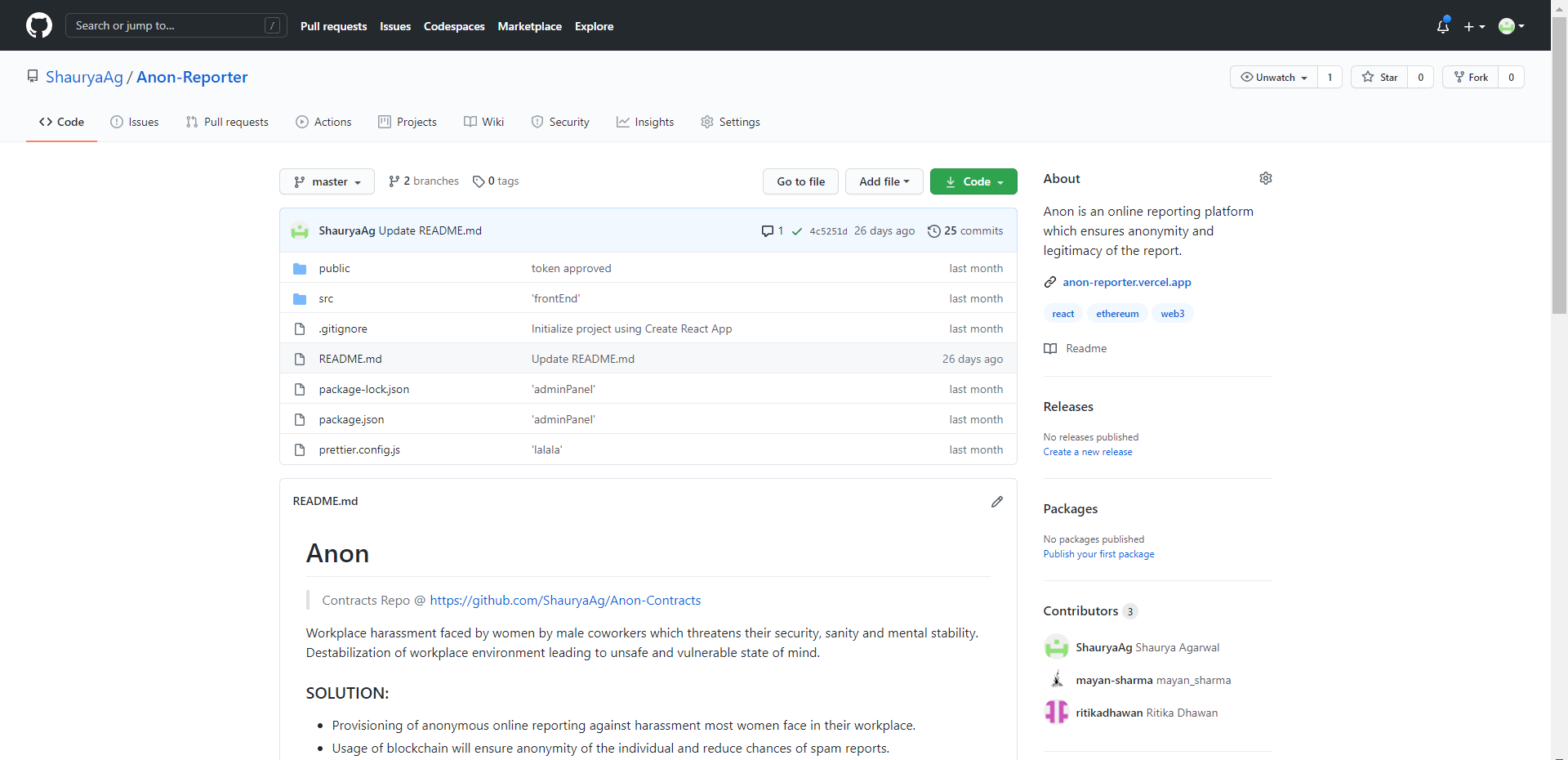
Task: Open the public folder icon
Action: (300, 269)
